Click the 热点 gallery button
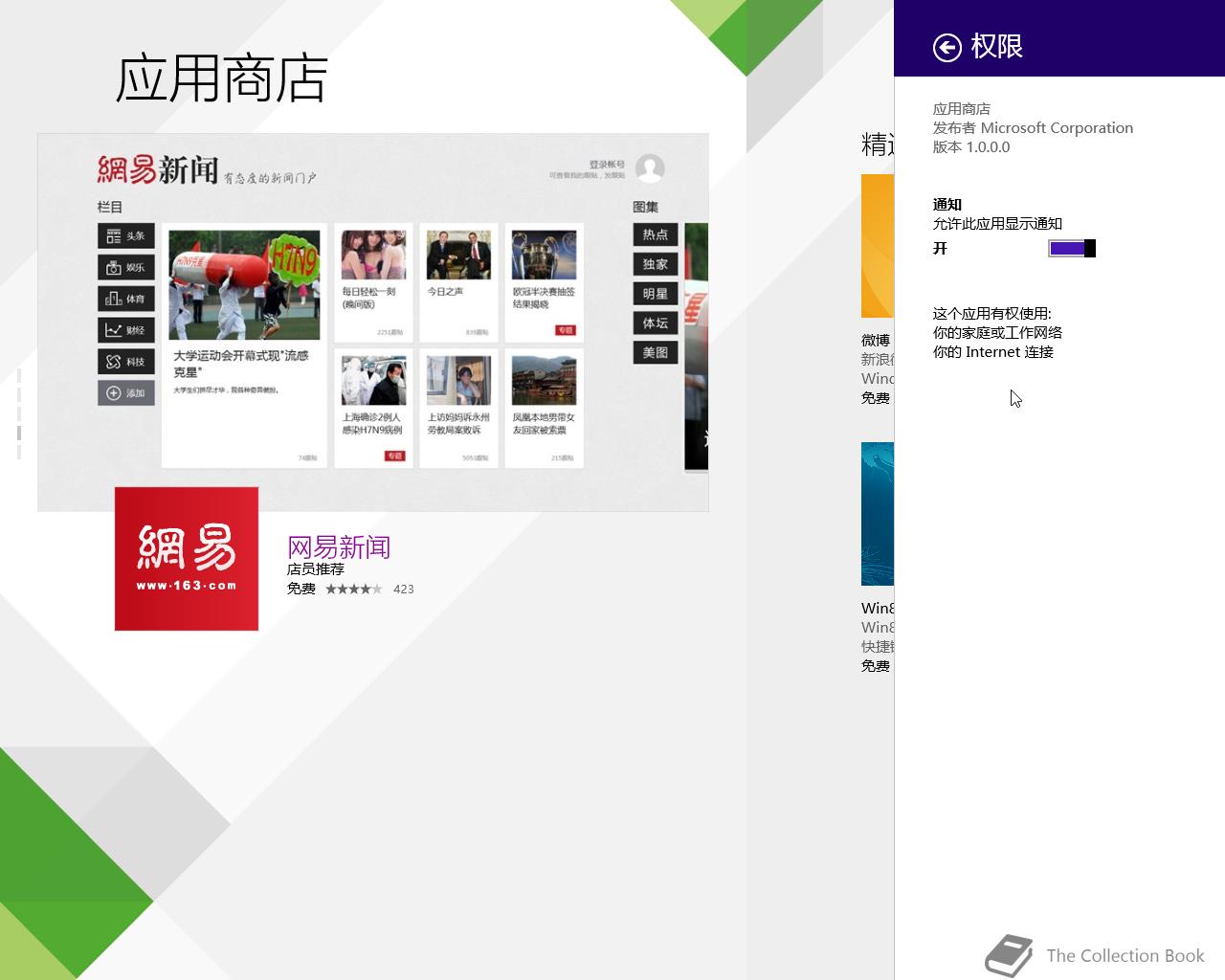 tap(656, 234)
